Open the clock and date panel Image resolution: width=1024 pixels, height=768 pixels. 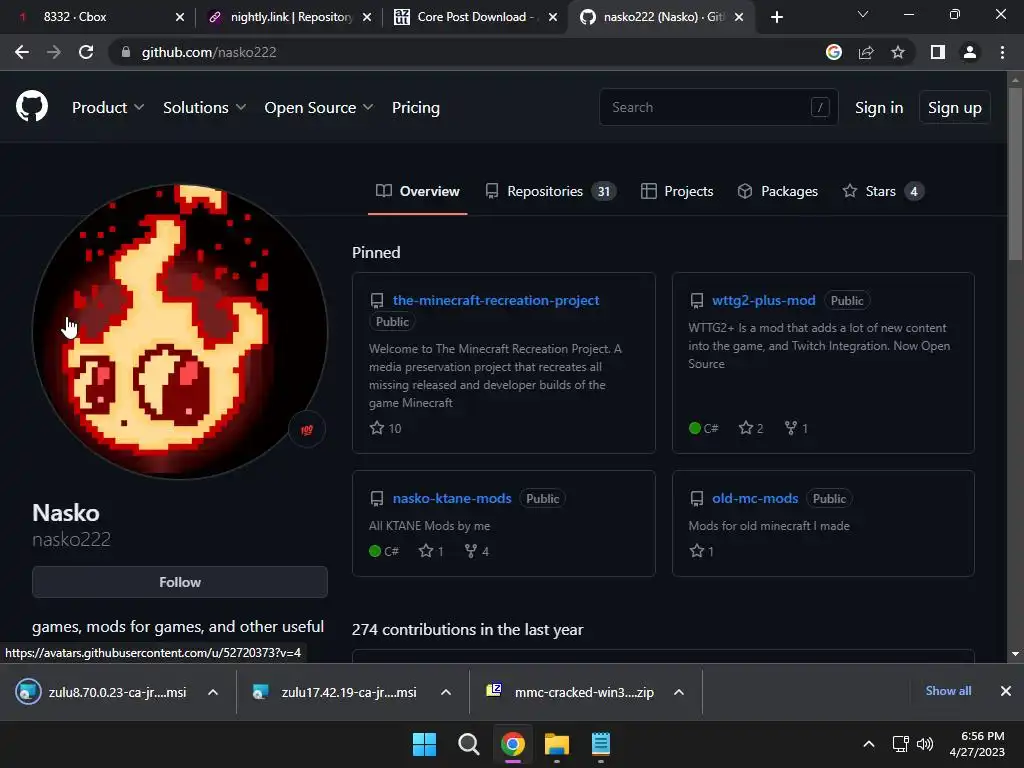[977, 744]
